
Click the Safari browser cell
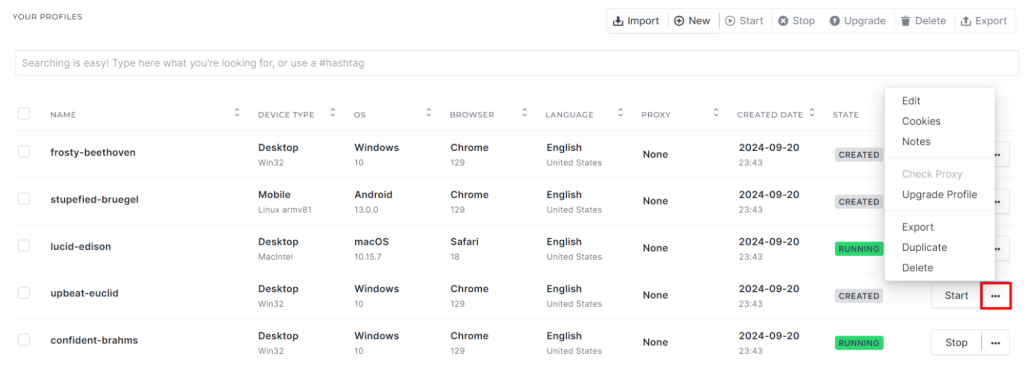click(464, 242)
